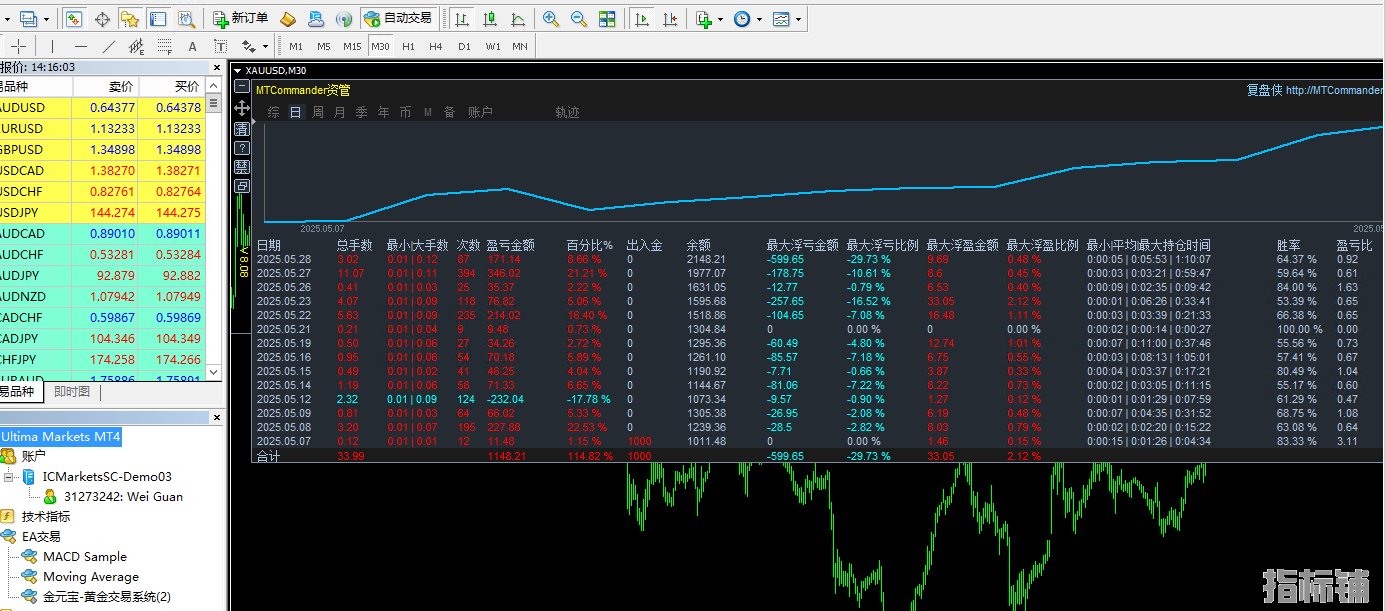Open the 新订单 new order dialog
This screenshot has width=1386, height=611.
tap(240, 18)
